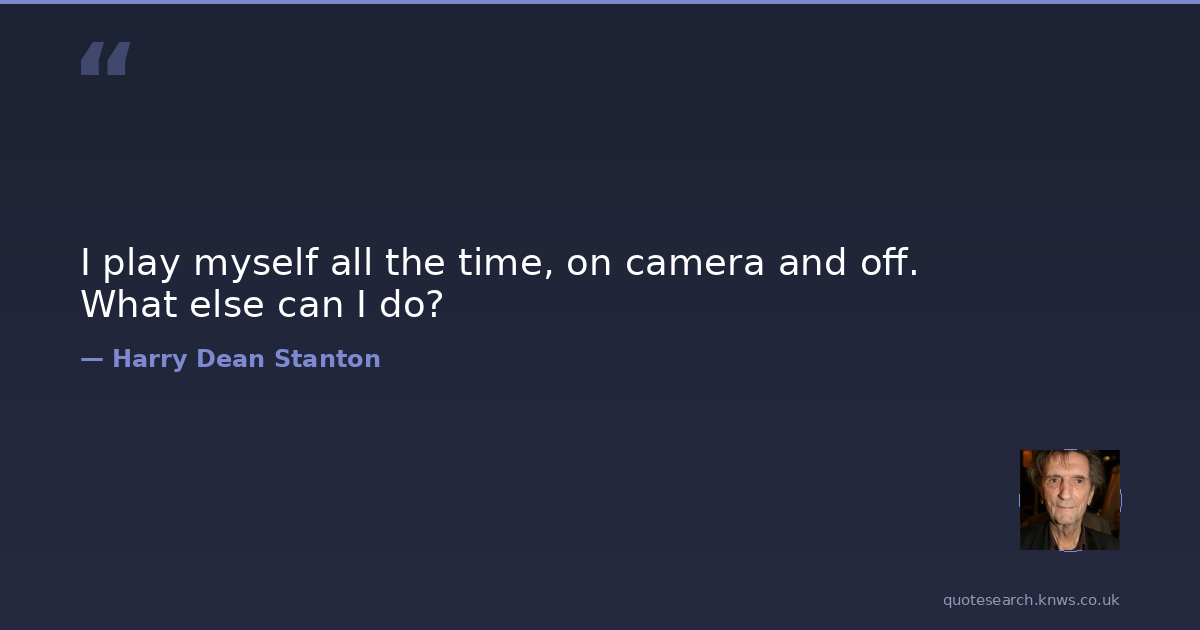
Task: Click the word "off." in the quote
Action: point(888,263)
